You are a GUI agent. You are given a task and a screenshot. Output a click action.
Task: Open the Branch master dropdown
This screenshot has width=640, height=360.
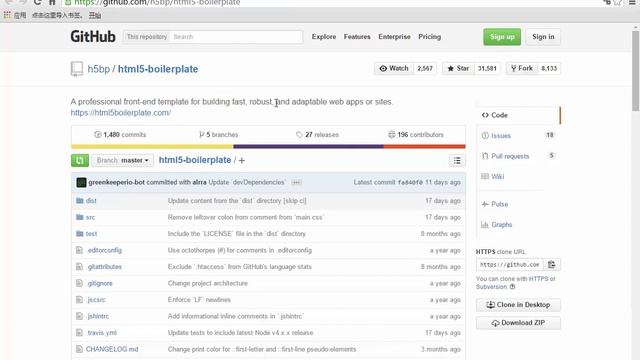coord(122,160)
